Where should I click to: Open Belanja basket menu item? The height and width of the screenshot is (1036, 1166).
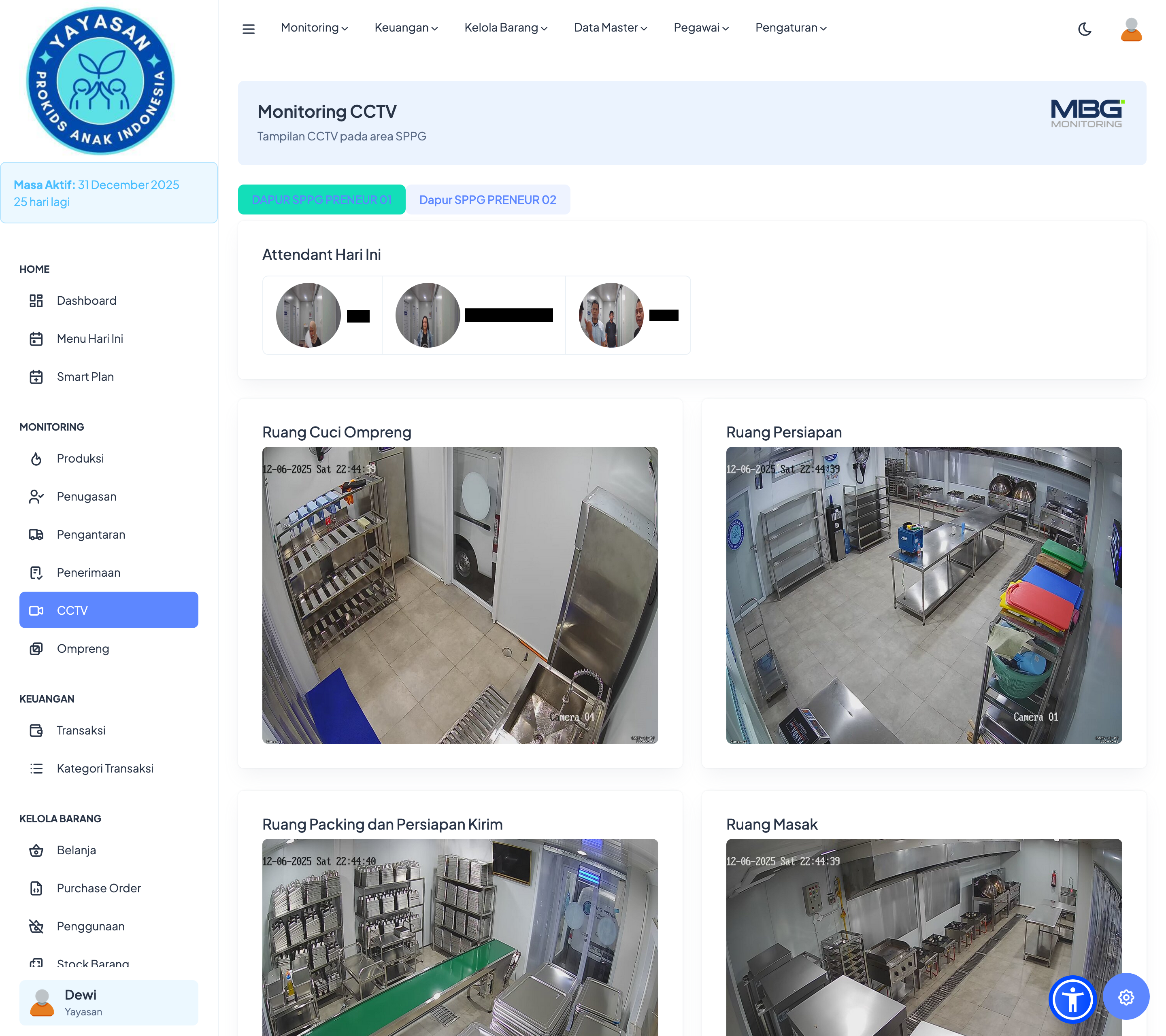(76, 850)
